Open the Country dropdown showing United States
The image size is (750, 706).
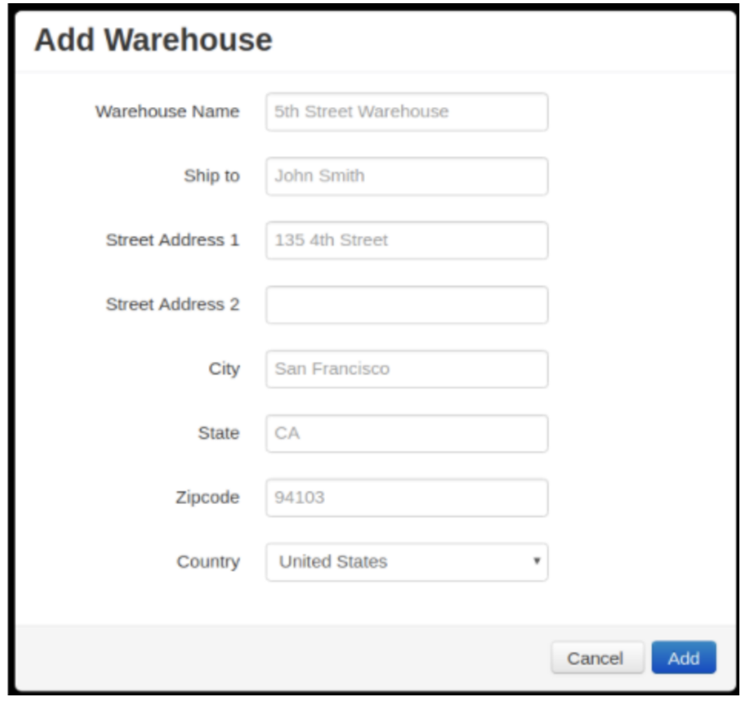coord(407,562)
